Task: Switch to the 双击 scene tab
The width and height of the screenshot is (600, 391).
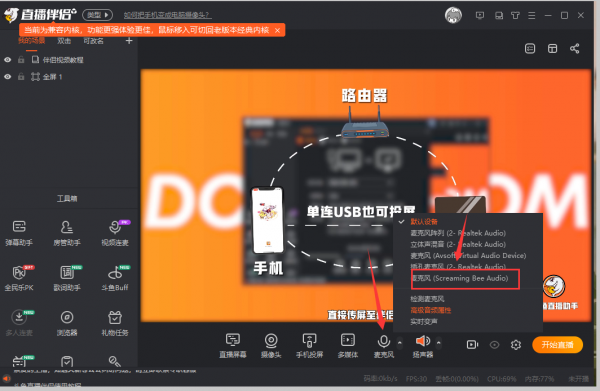Action: point(64,41)
